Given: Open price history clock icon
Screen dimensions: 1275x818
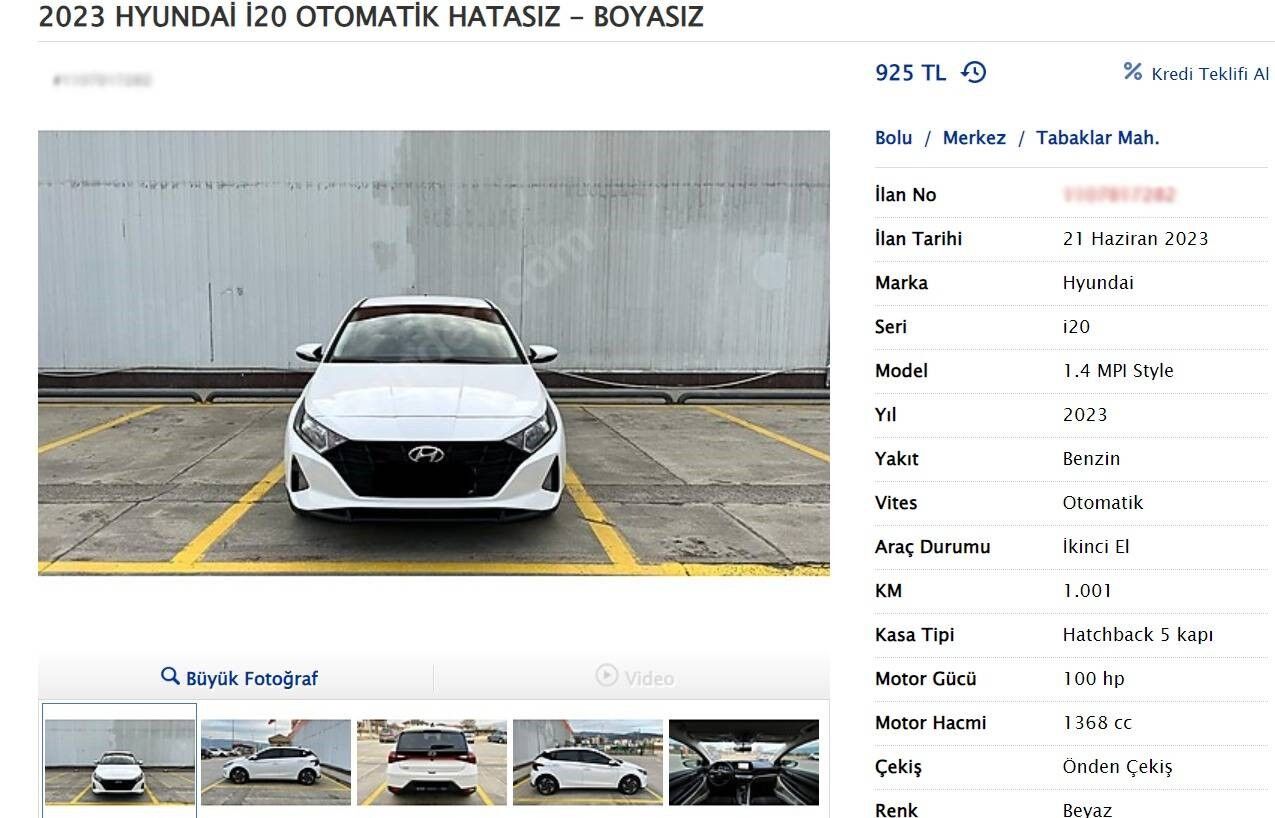Looking at the screenshot, I should (973, 72).
